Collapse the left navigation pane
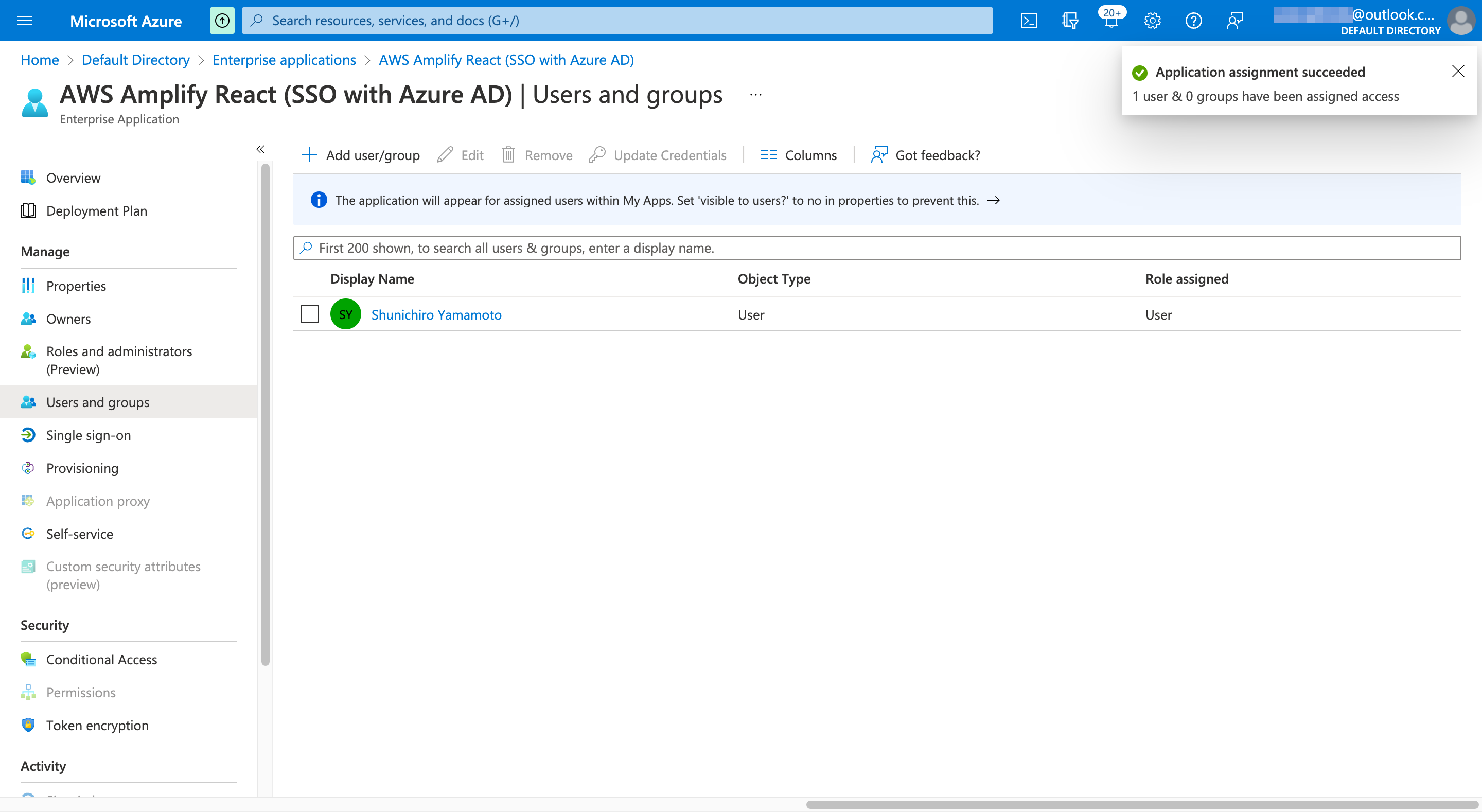Image resolution: width=1482 pixels, height=812 pixels. coord(260,149)
